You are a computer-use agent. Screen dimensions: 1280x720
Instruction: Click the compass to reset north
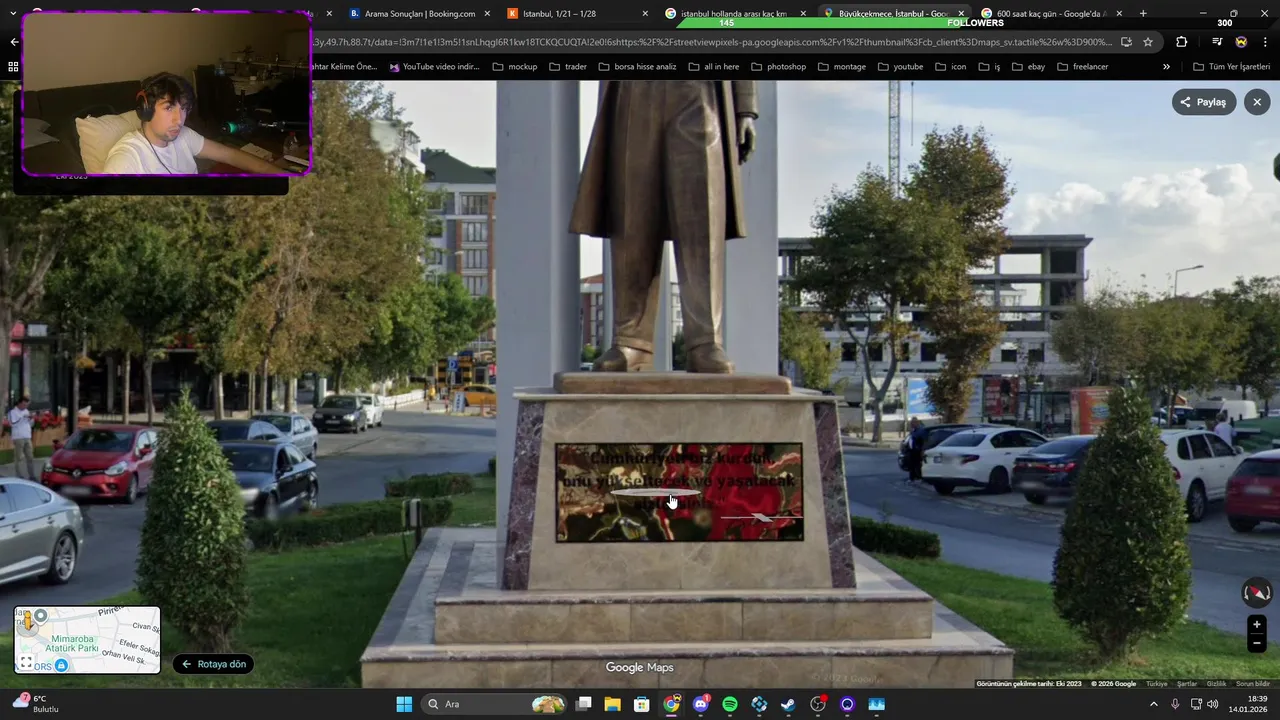[1257, 592]
